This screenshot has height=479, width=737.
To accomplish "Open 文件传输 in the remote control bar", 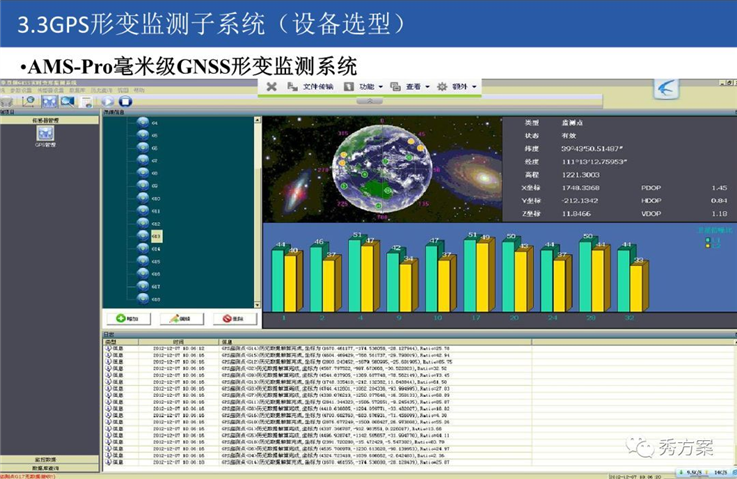I will (x=310, y=86).
